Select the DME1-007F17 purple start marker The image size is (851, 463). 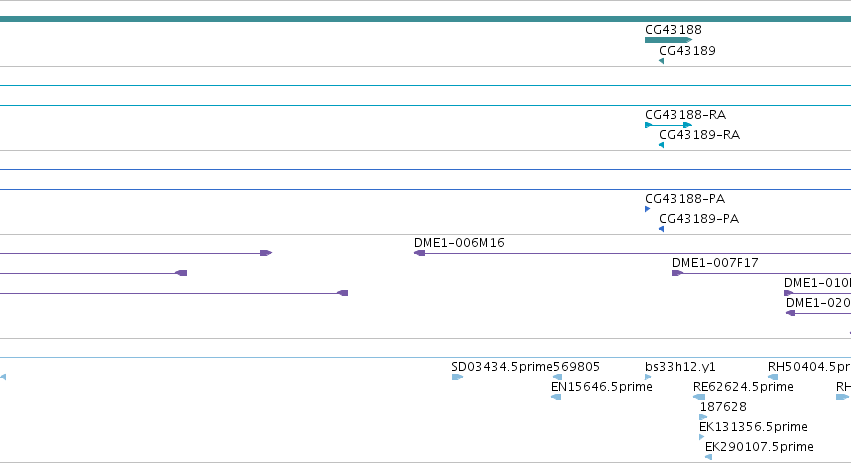[x=677, y=273]
